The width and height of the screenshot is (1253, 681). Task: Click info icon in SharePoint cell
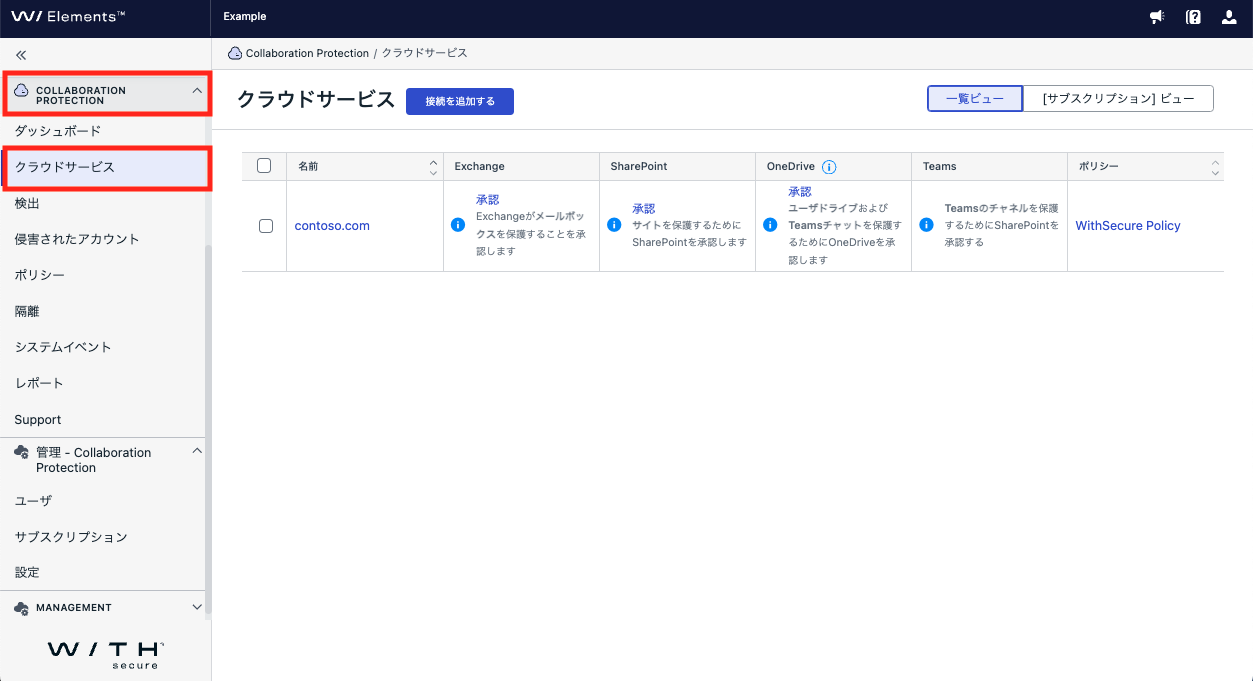point(614,225)
